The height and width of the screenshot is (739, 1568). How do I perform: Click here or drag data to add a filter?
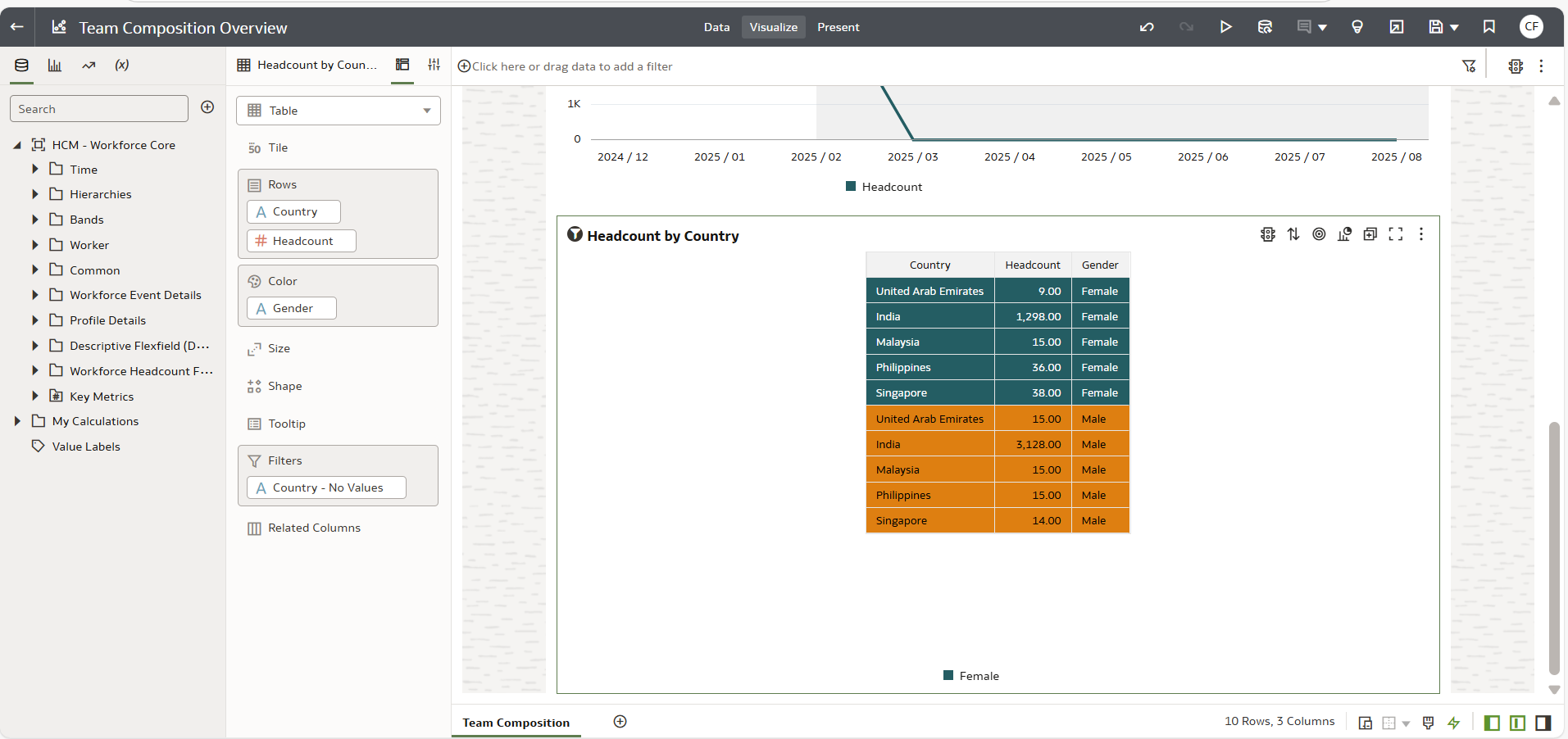[x=565, y=66]
